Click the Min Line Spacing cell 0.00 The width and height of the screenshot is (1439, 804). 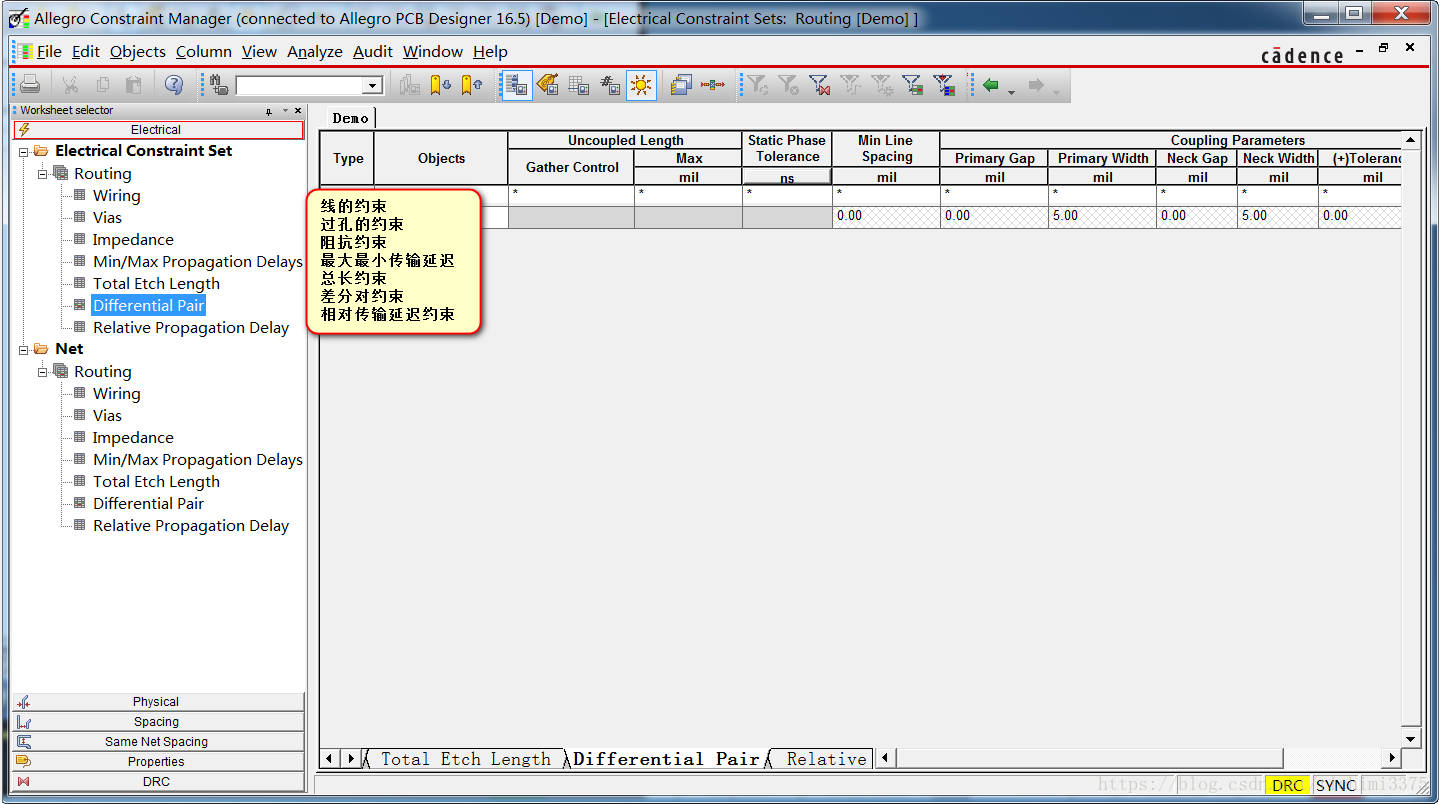[886, 216]
